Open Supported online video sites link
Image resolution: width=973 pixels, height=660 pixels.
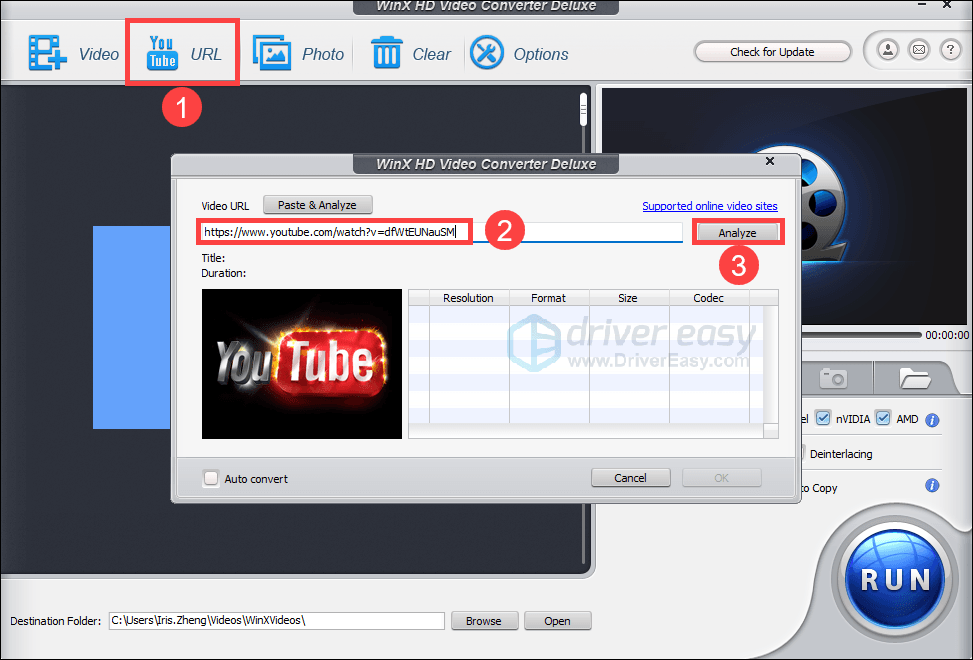[709, 206]
